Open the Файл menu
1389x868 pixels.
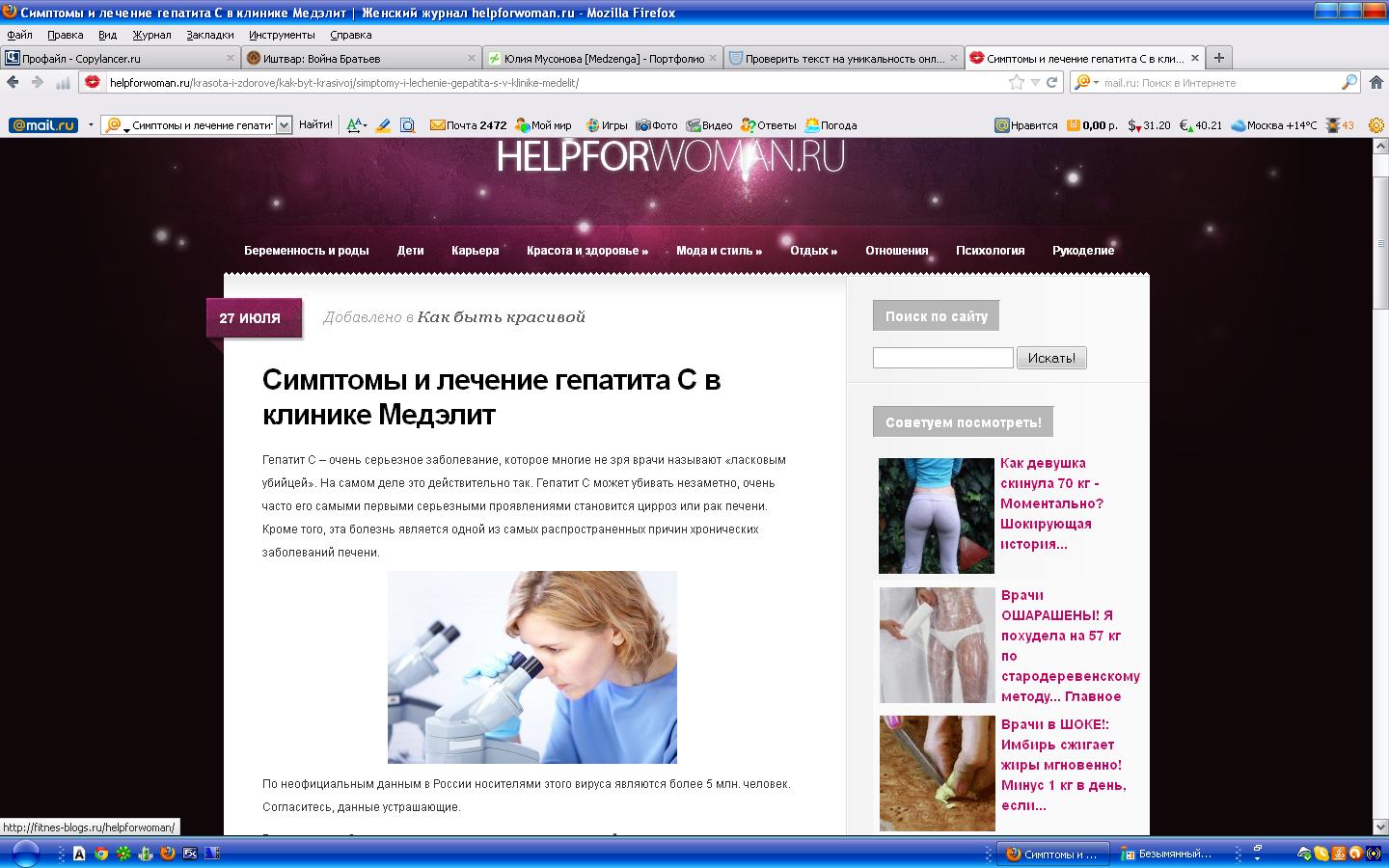tap(19, 35)
